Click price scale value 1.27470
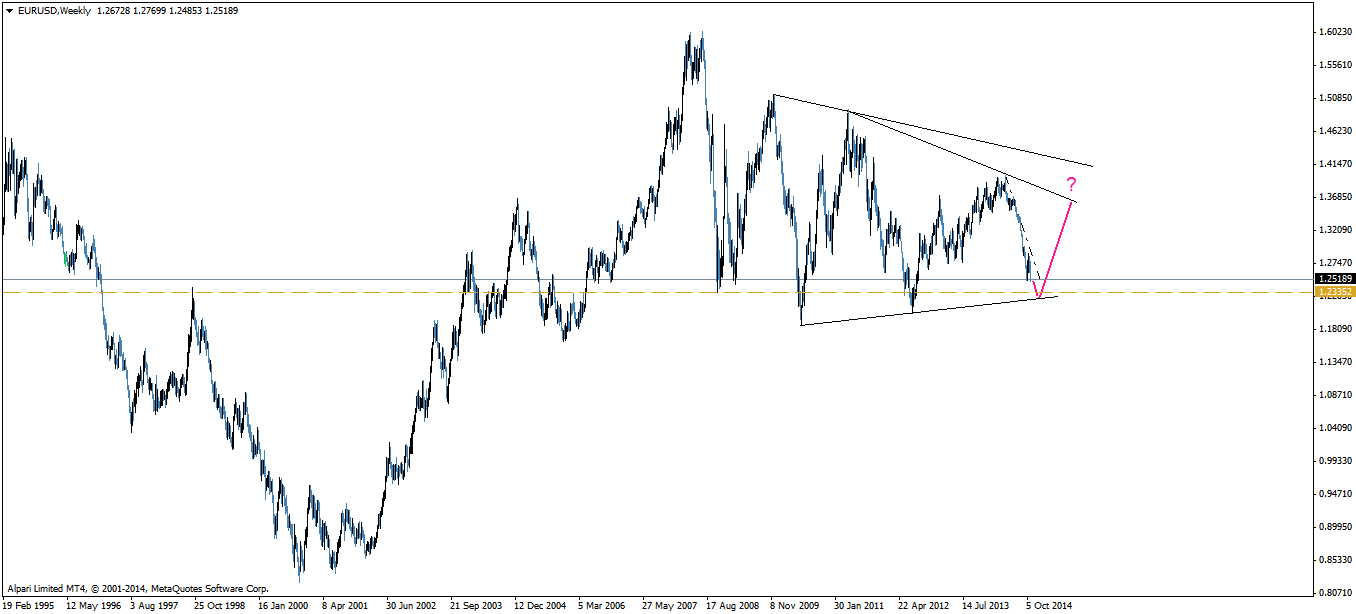 click(x=1337, y=263)
